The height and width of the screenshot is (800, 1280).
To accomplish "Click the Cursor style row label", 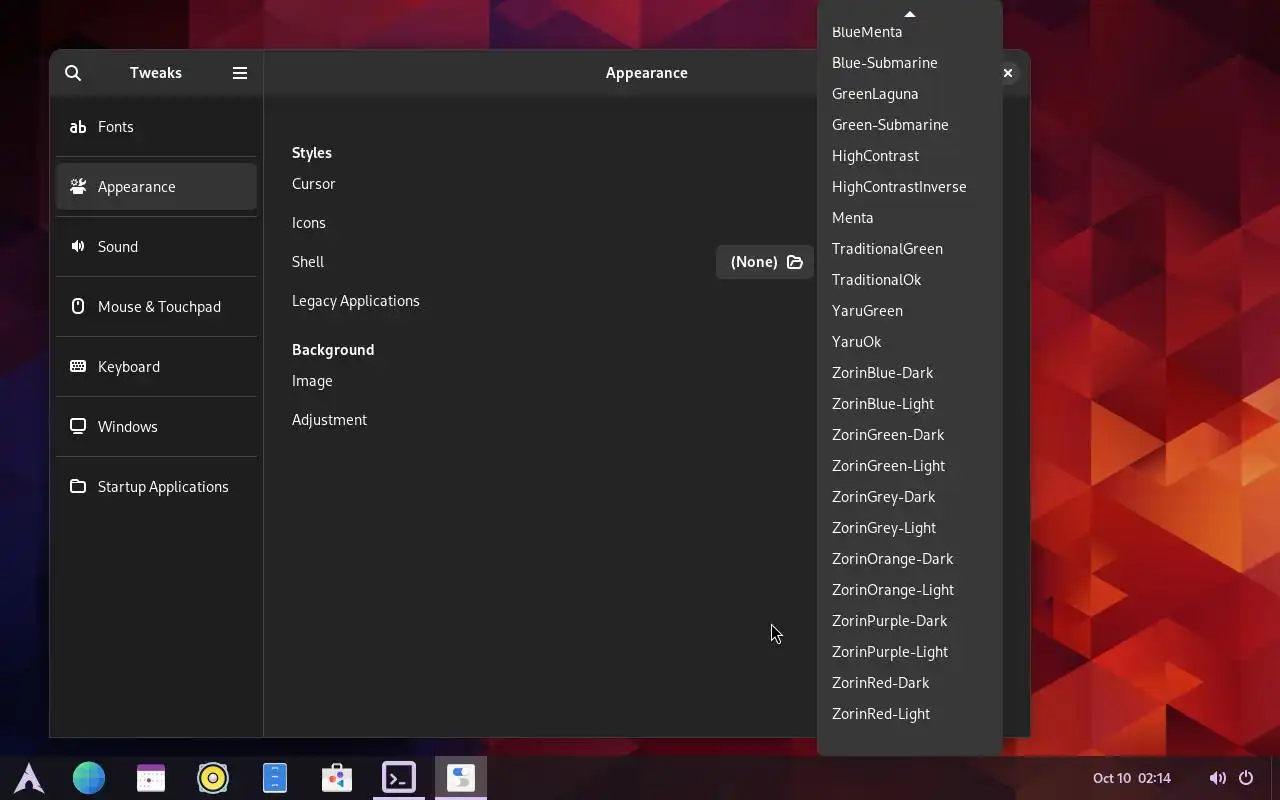I will (314, 184).
